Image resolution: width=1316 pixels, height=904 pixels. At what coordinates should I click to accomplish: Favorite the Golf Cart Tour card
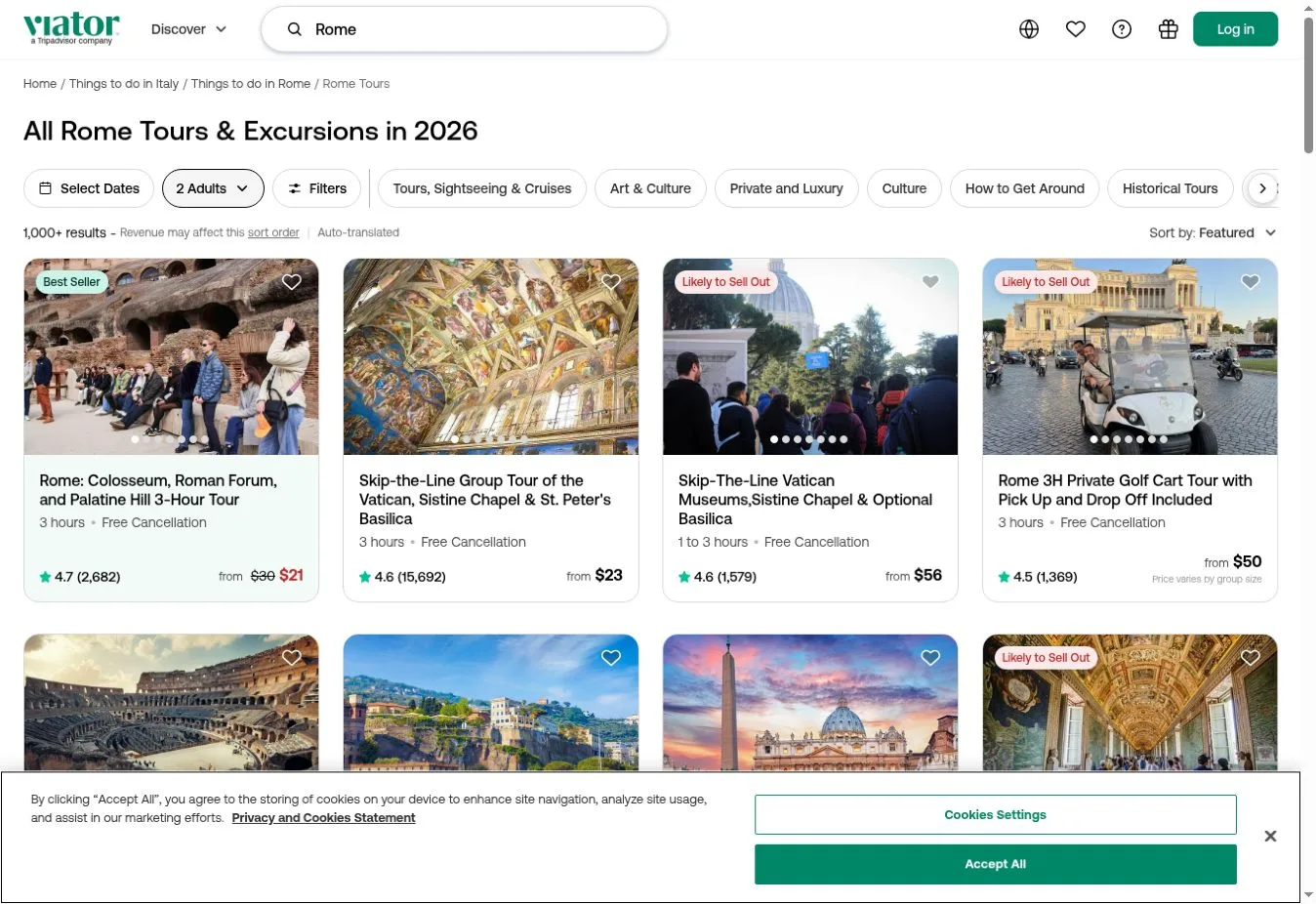1251,282
